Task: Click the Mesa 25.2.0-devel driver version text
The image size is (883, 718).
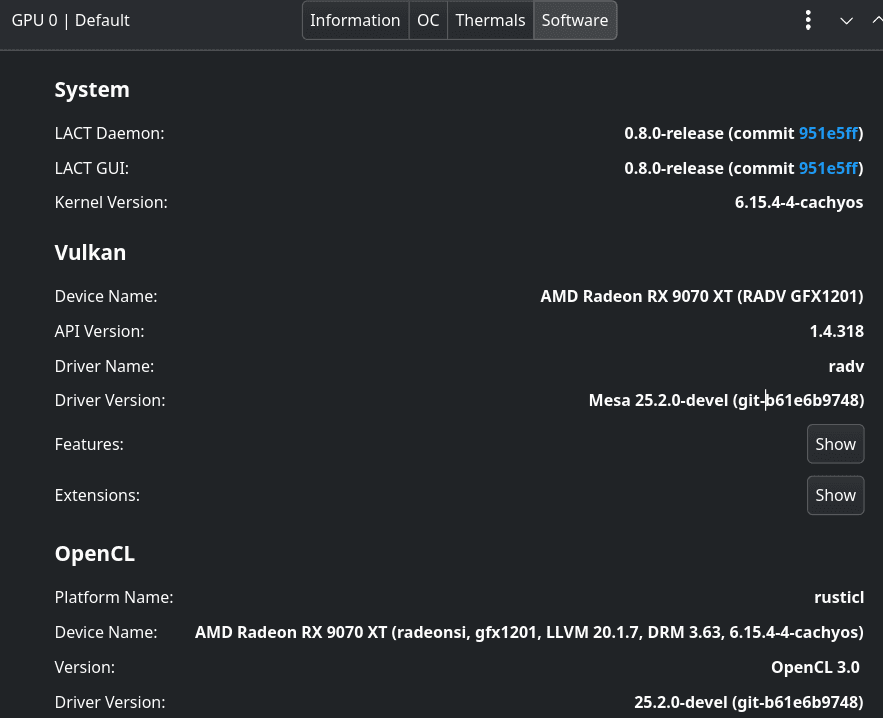Action: click(x=726, y=400)
